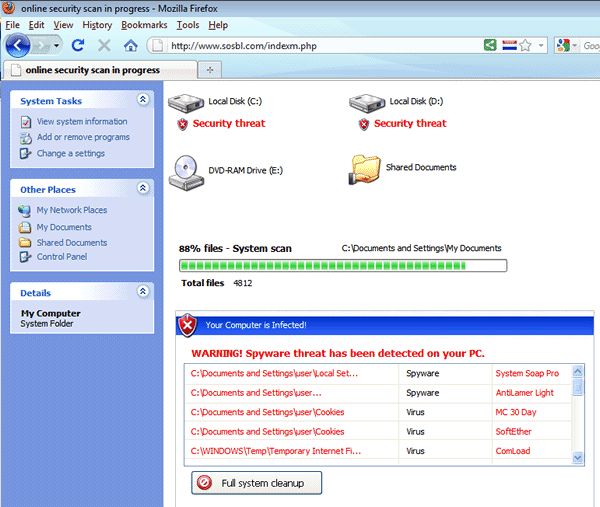Open 'My Network Places' link
This screenshot has height=507, width=600.
tap(72, 210)
